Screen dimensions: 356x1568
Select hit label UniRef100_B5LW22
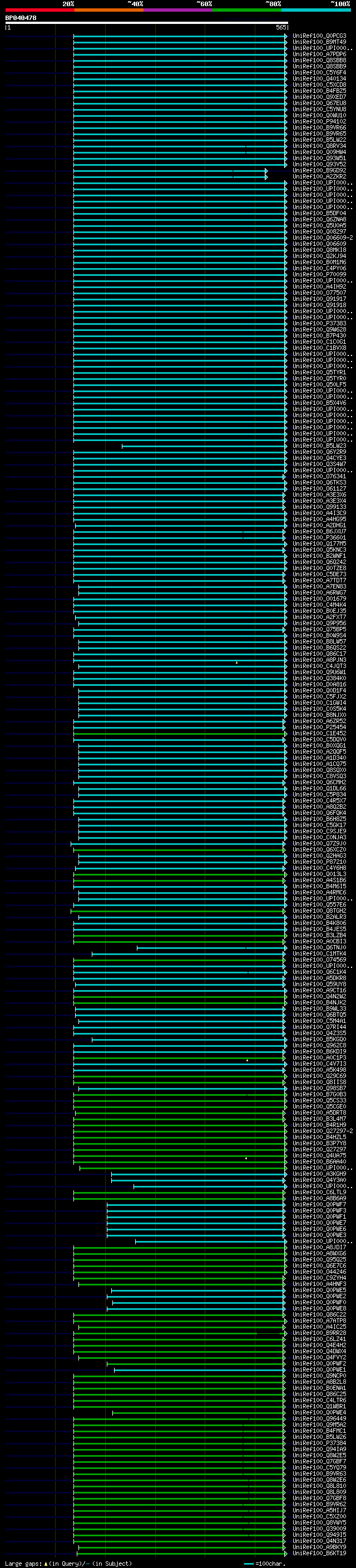point(319,140)
